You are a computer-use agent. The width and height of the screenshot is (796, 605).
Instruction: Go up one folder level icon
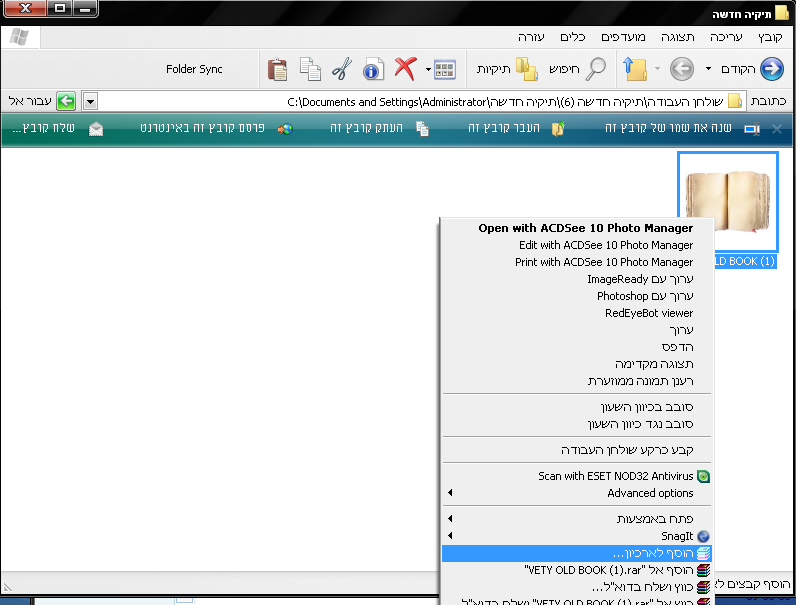(635, 69)
